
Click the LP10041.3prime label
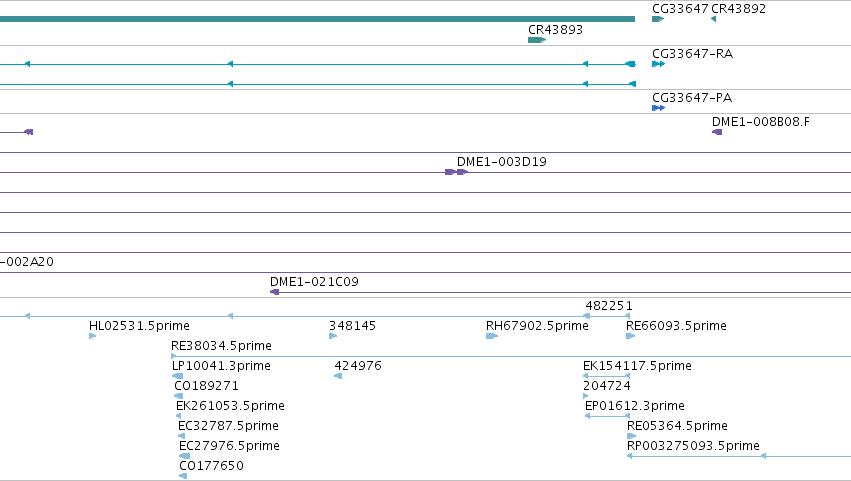[221, 366]
